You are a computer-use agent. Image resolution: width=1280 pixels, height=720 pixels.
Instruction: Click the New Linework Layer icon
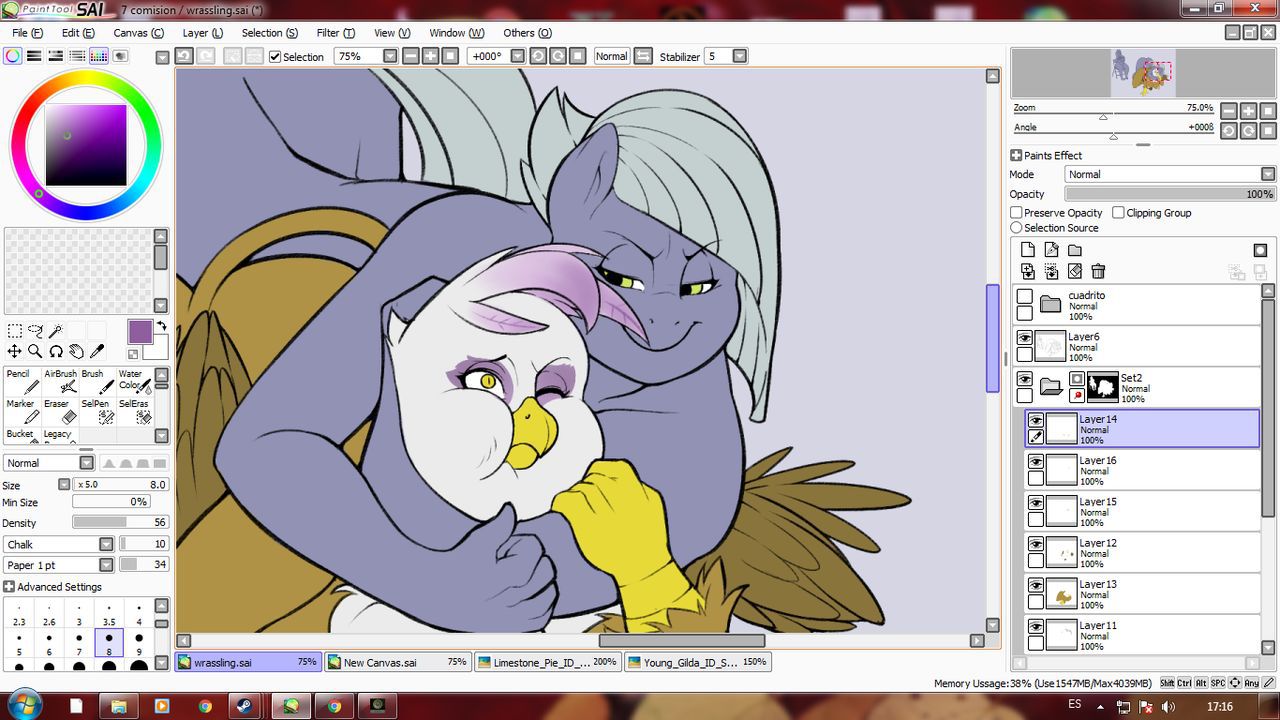click(1051, 250)
